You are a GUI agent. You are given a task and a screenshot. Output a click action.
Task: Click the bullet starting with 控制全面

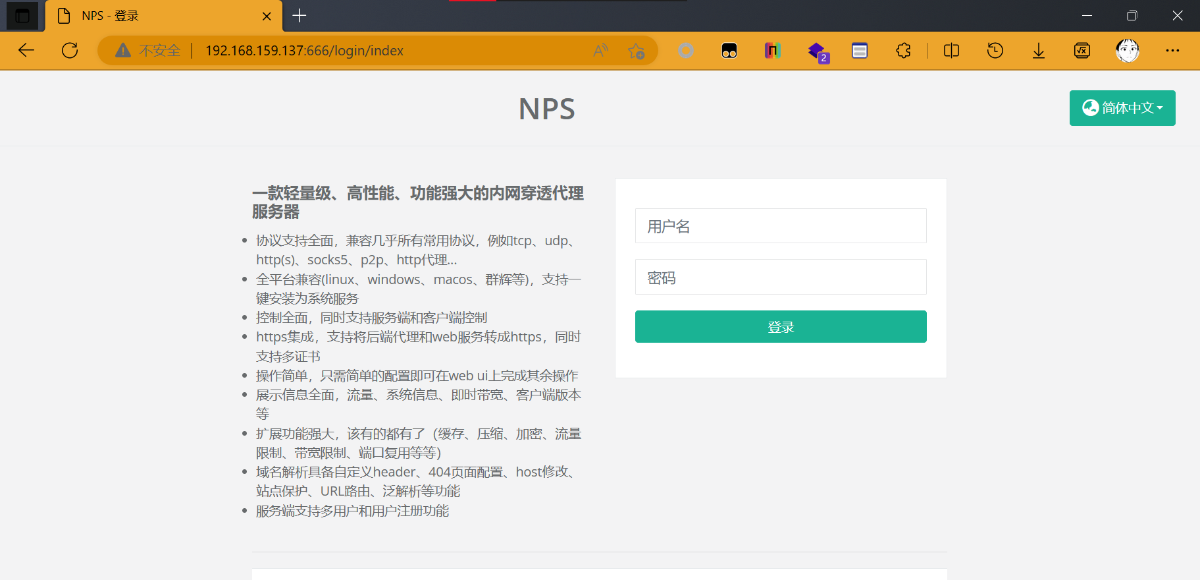pos(371,317)
